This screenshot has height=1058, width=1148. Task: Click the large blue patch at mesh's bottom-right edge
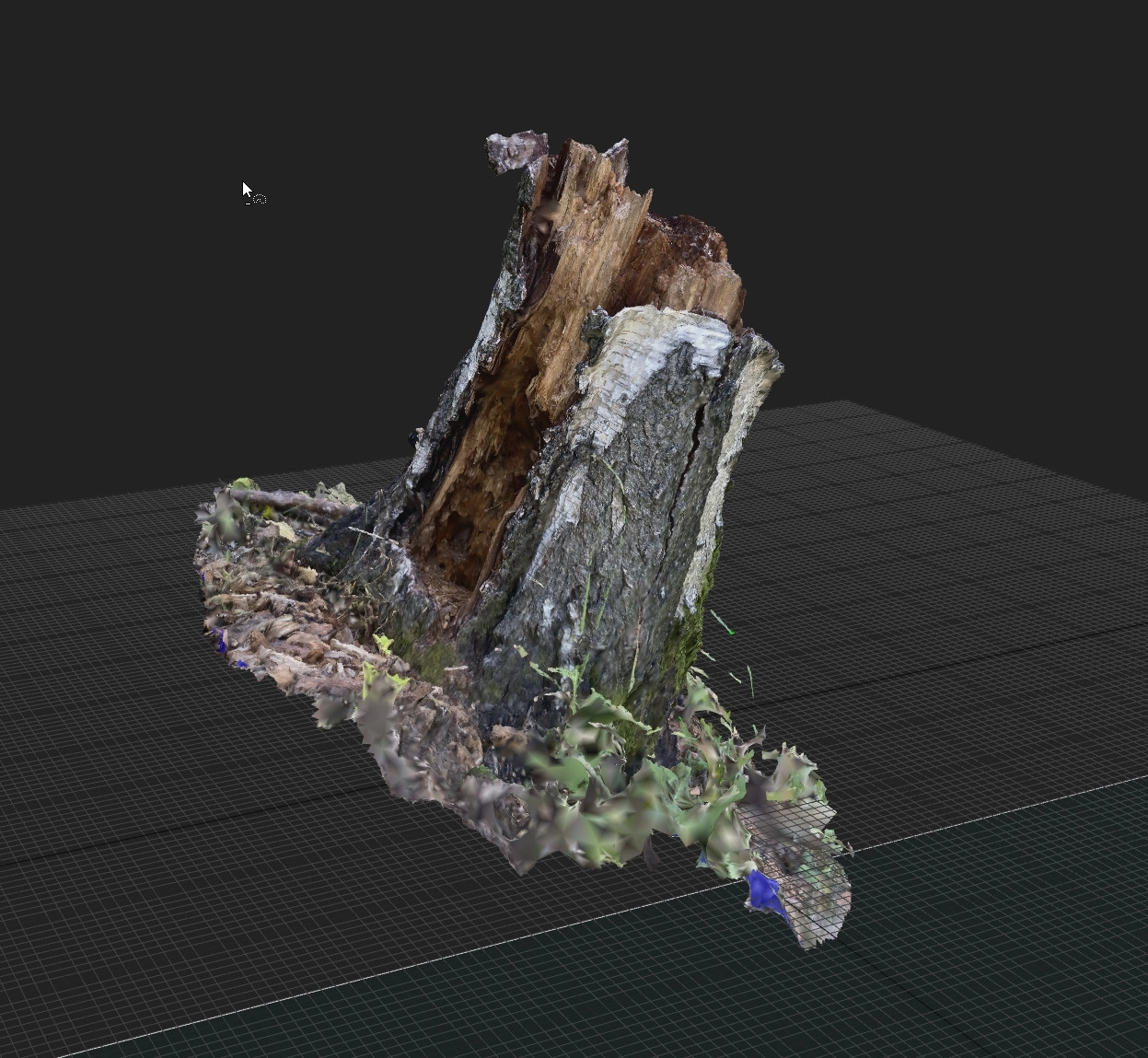point(764,891)
